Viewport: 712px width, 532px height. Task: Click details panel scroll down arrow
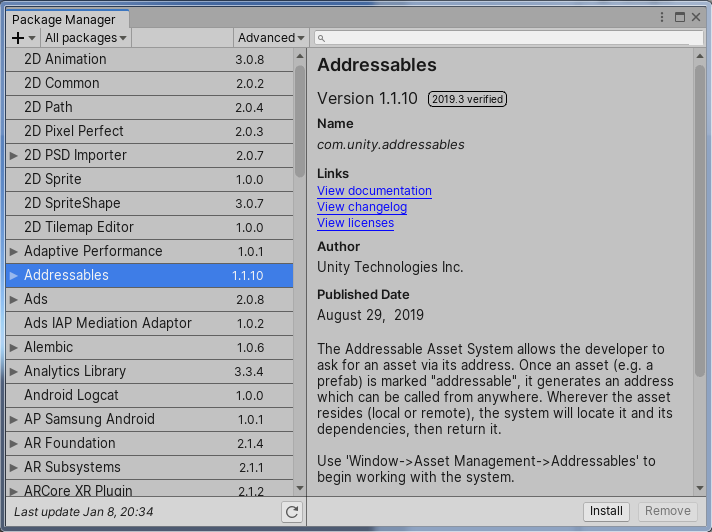[x=700, y=488]
